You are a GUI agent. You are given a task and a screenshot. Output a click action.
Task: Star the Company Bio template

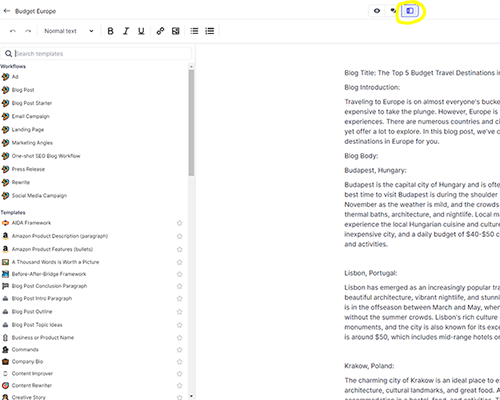(180, 361)
